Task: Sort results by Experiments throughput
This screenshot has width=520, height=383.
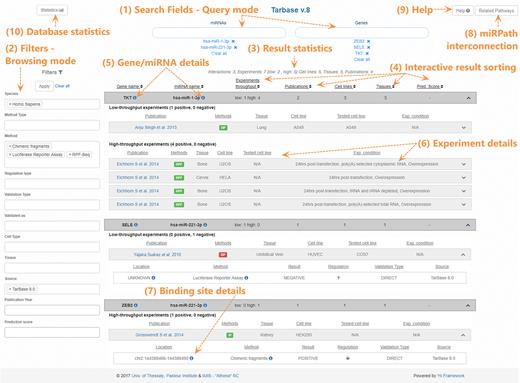Action: click(x=247, y=83)
